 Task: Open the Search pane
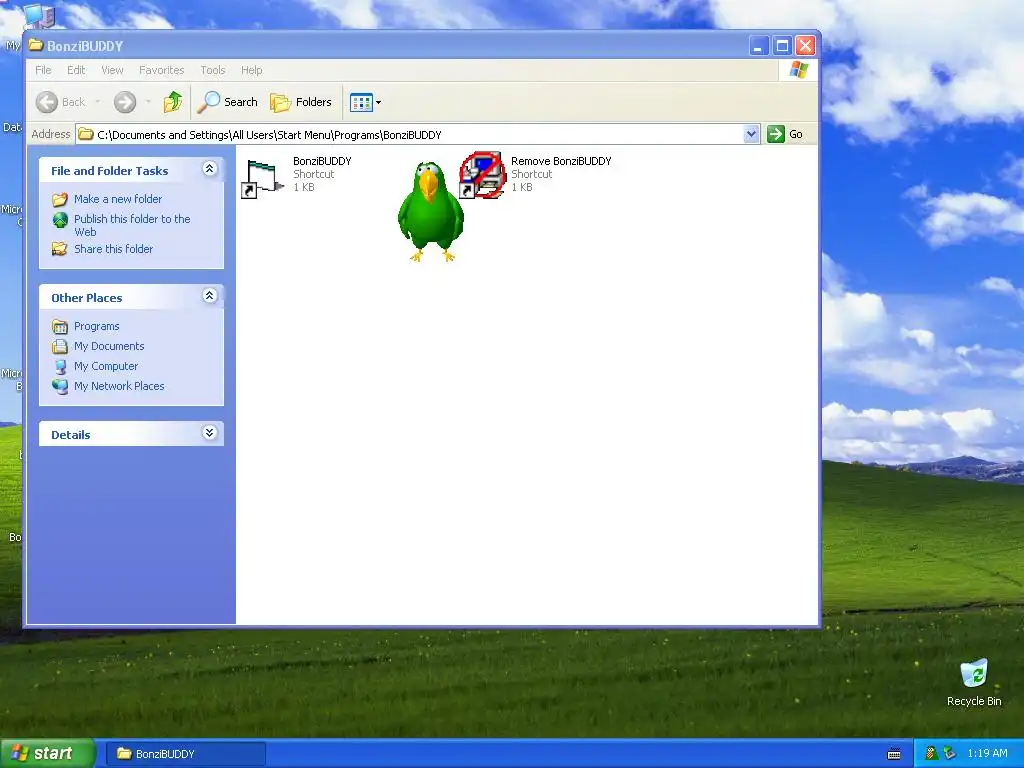(x=228, y=102)
